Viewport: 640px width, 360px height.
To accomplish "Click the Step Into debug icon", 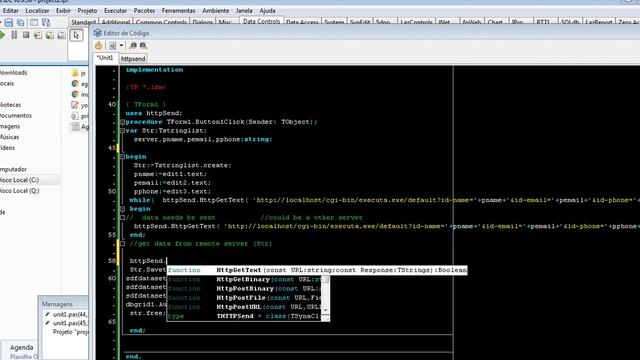I will (x=38, y=36).
